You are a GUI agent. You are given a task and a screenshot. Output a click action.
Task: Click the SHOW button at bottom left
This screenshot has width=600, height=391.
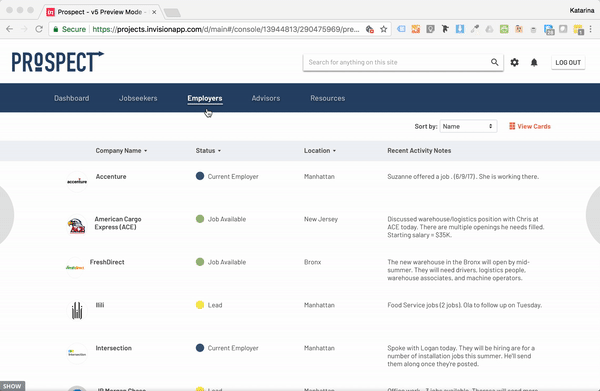(12, 386)
